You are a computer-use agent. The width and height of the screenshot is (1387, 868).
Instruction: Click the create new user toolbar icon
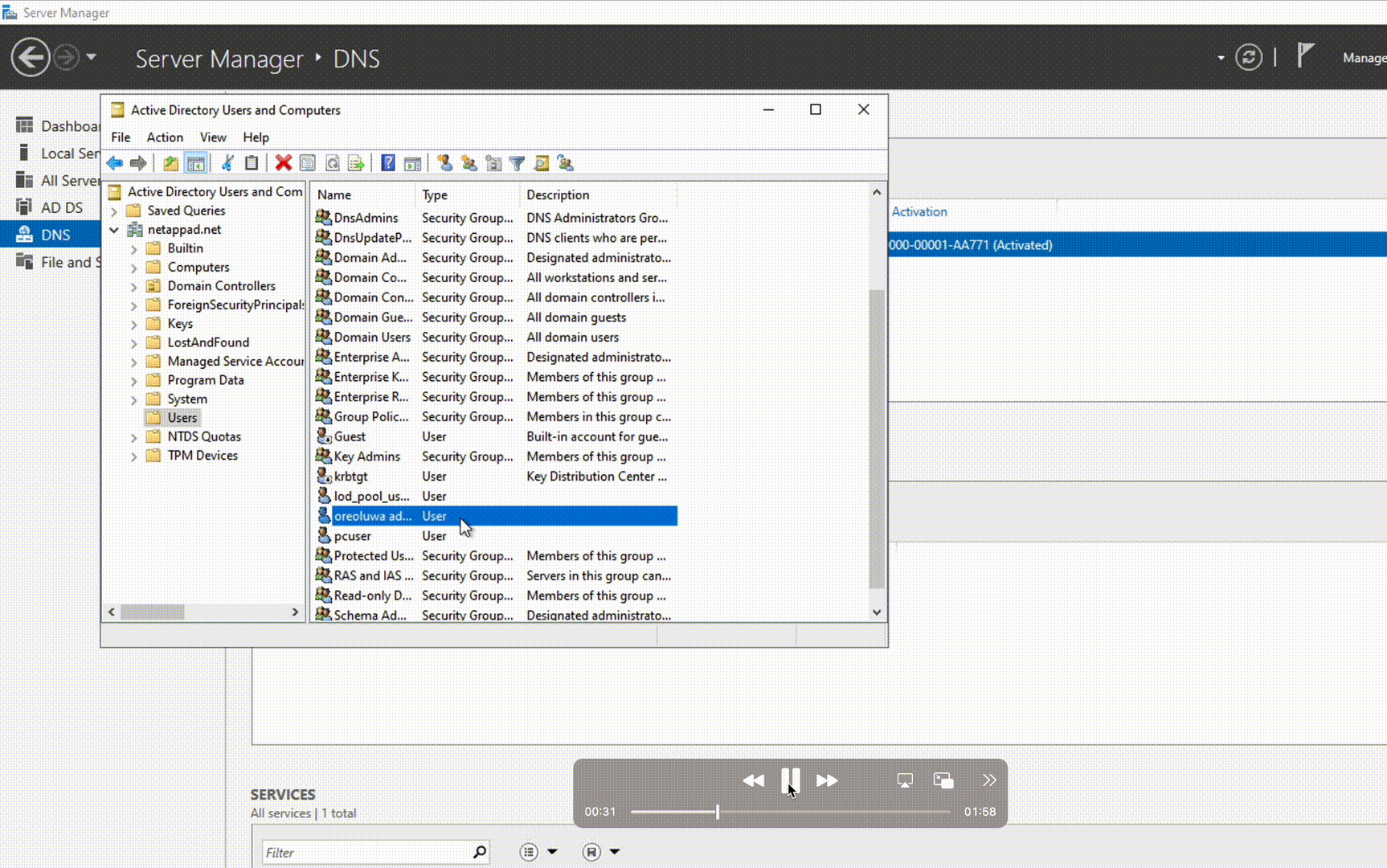coord(444,163)
